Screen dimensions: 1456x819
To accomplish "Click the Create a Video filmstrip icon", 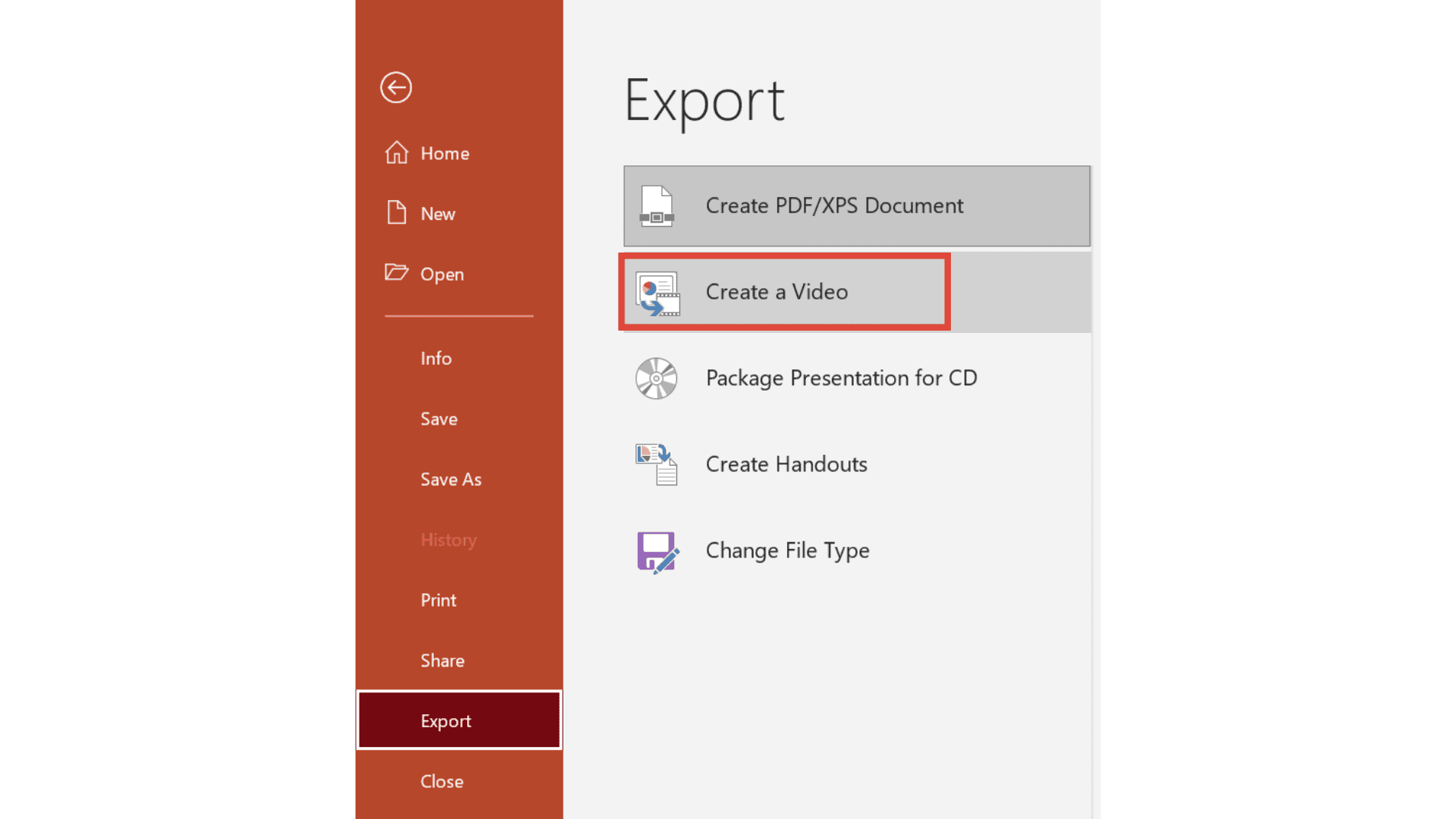I will (657, 293).
